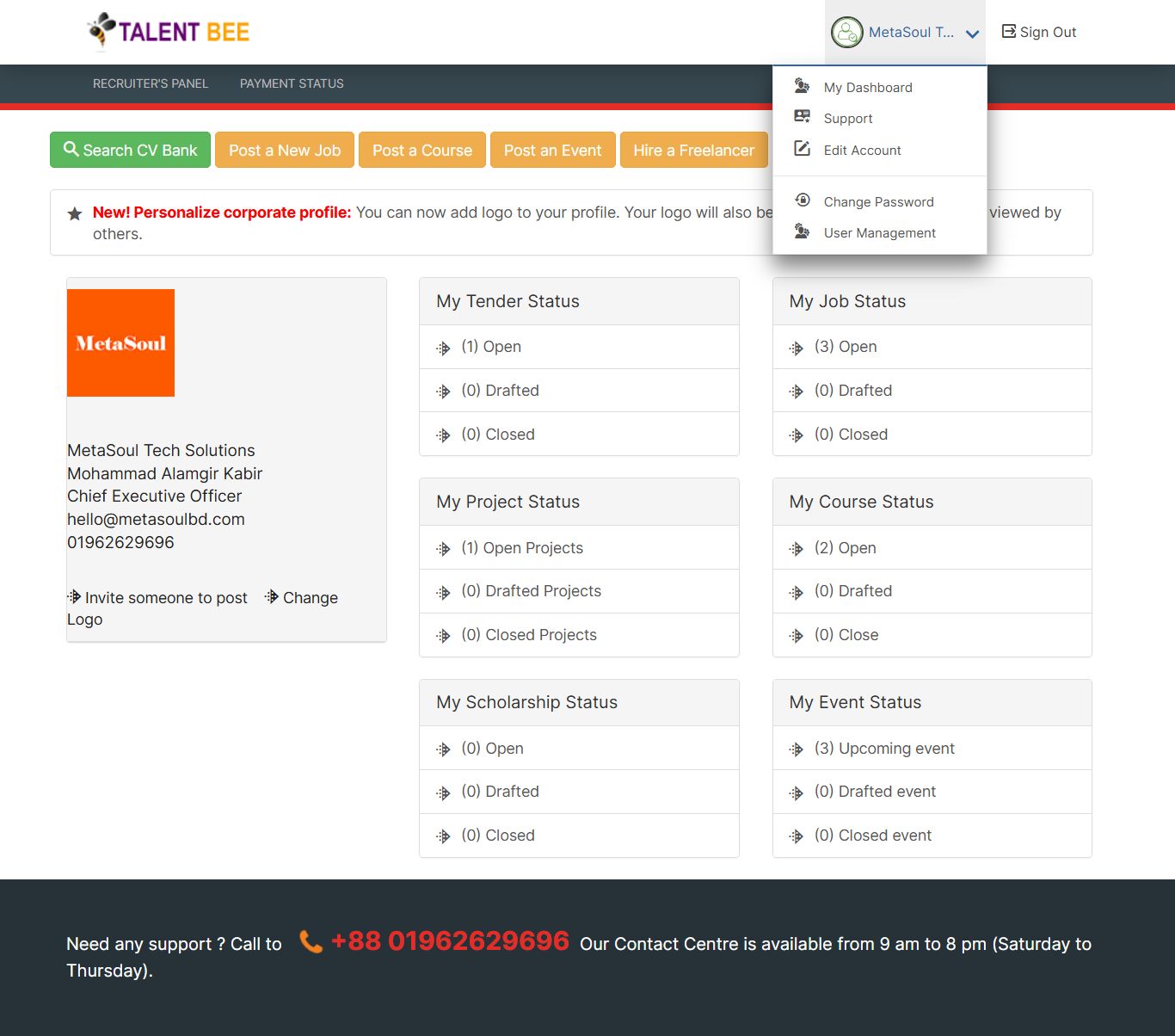Click the magnifier icon in Search CV Bank
1175x1036 pixels.
71,149
